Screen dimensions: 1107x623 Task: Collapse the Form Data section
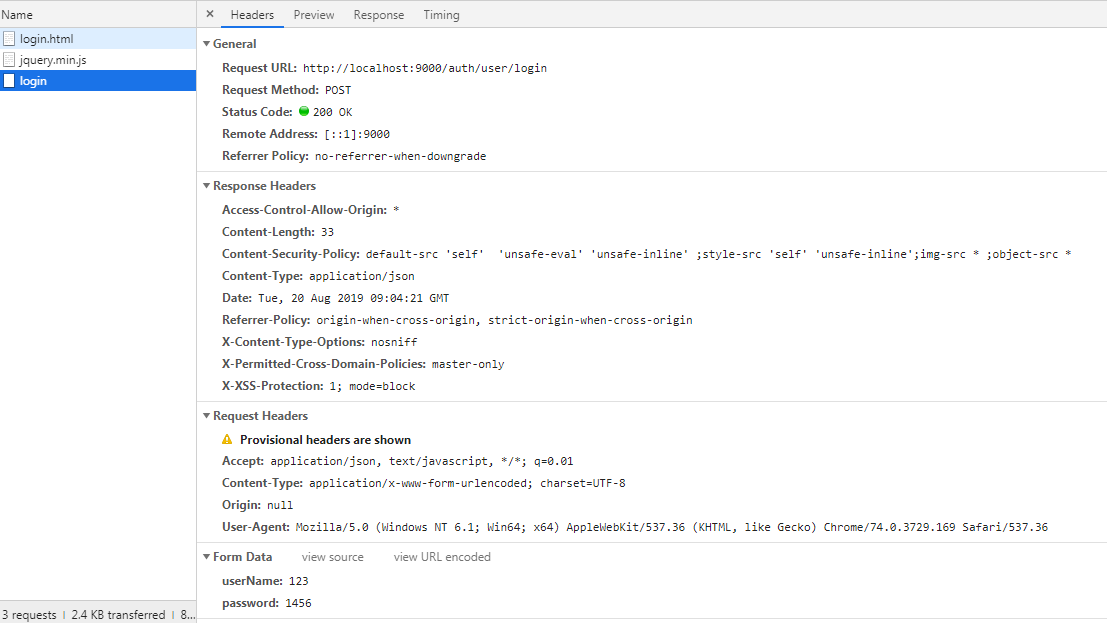tap(207, 556)
